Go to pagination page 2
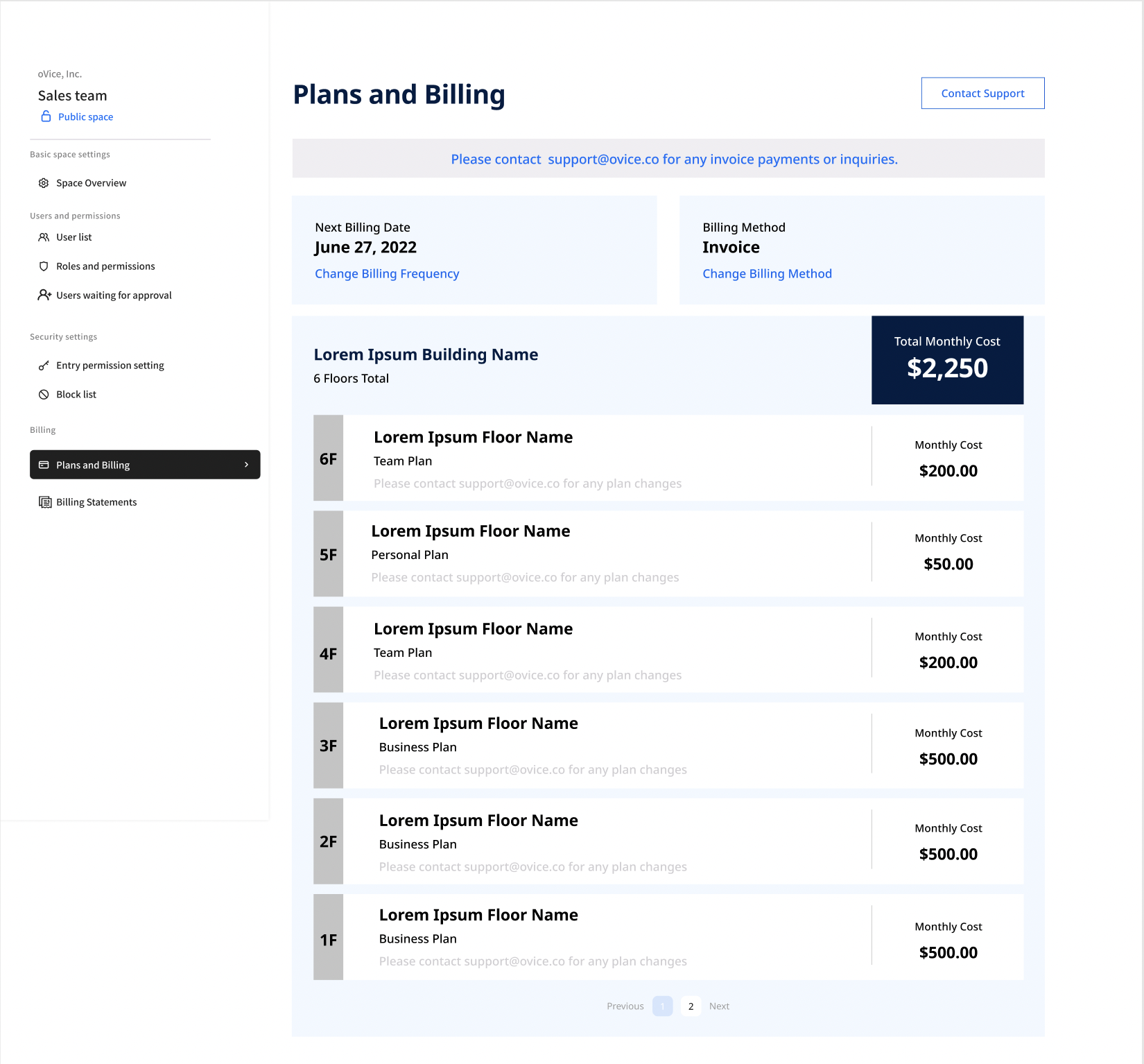The image size is (1144, 1064). pos(691,1006)
